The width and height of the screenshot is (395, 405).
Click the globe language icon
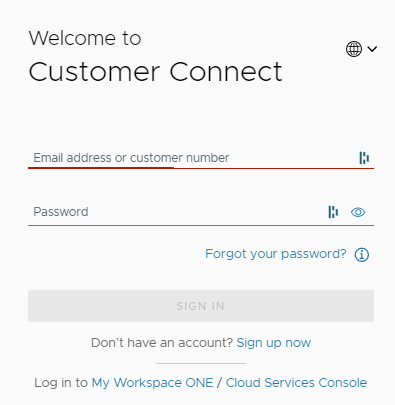(354, 49)
